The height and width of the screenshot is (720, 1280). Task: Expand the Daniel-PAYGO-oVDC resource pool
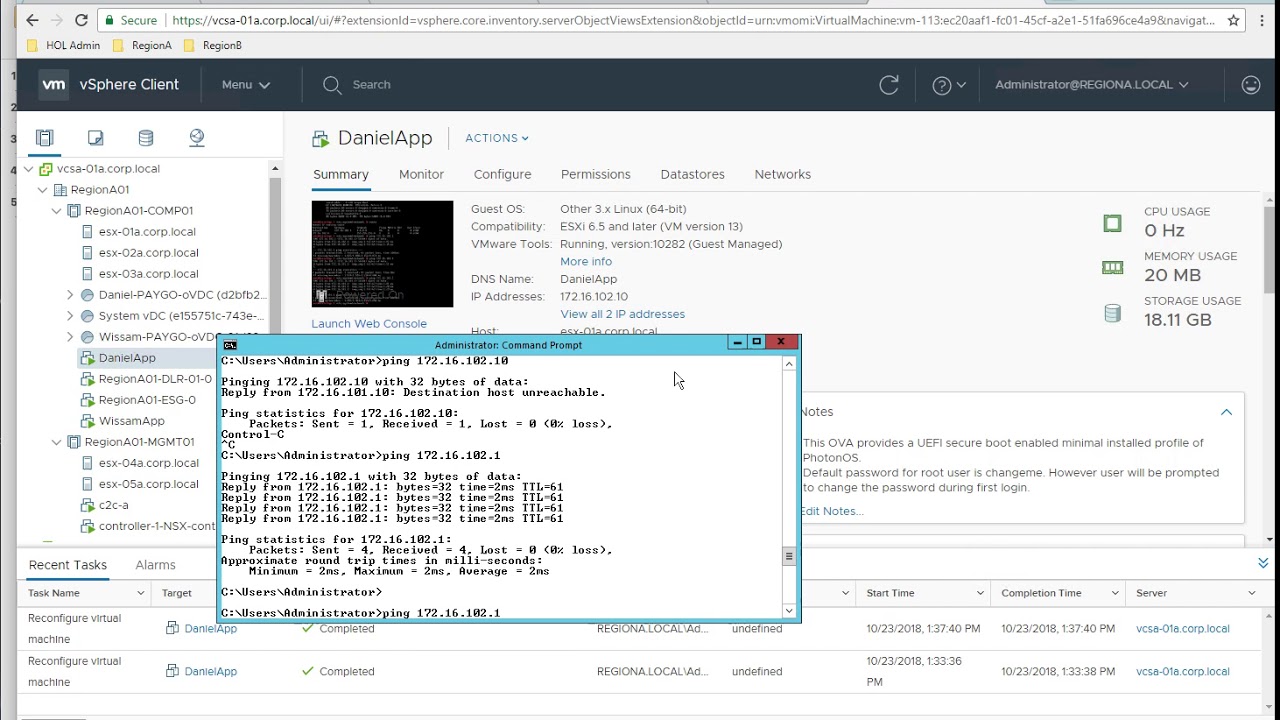(x=70, y=295)
